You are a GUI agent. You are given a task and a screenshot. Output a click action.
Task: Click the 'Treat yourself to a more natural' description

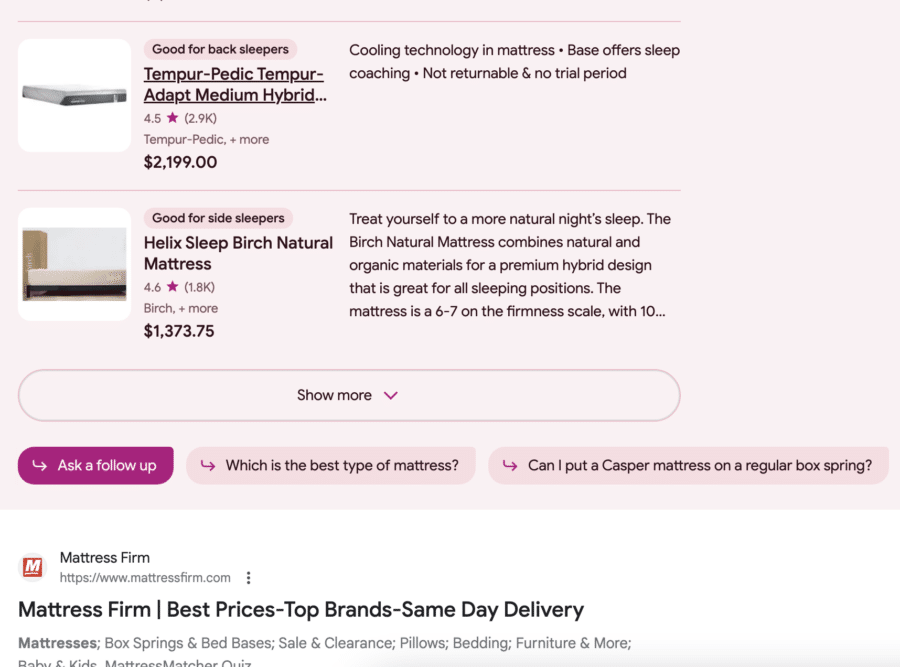click(x=510, y=265)
